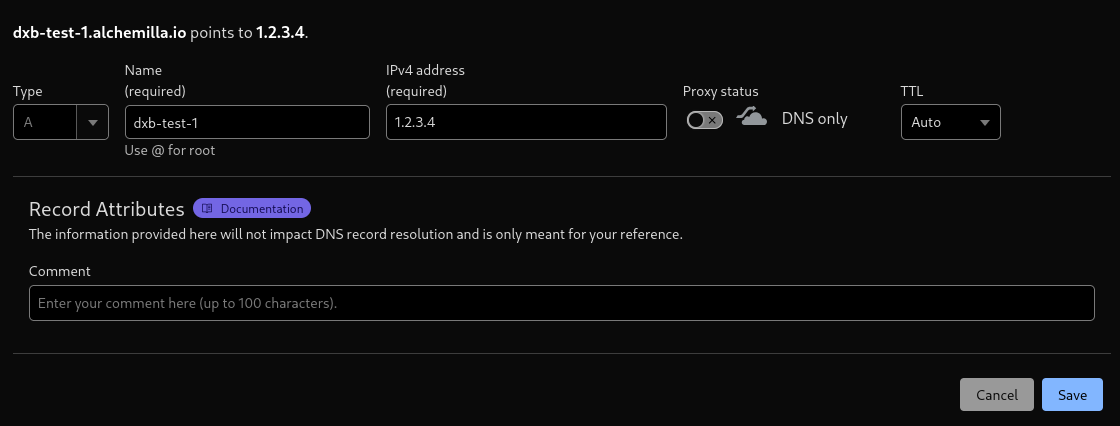Click the TTL dropdown caret arrow
Image resolution: width=1120 pixels, height=426 pixels.
(x=985, y=122)
